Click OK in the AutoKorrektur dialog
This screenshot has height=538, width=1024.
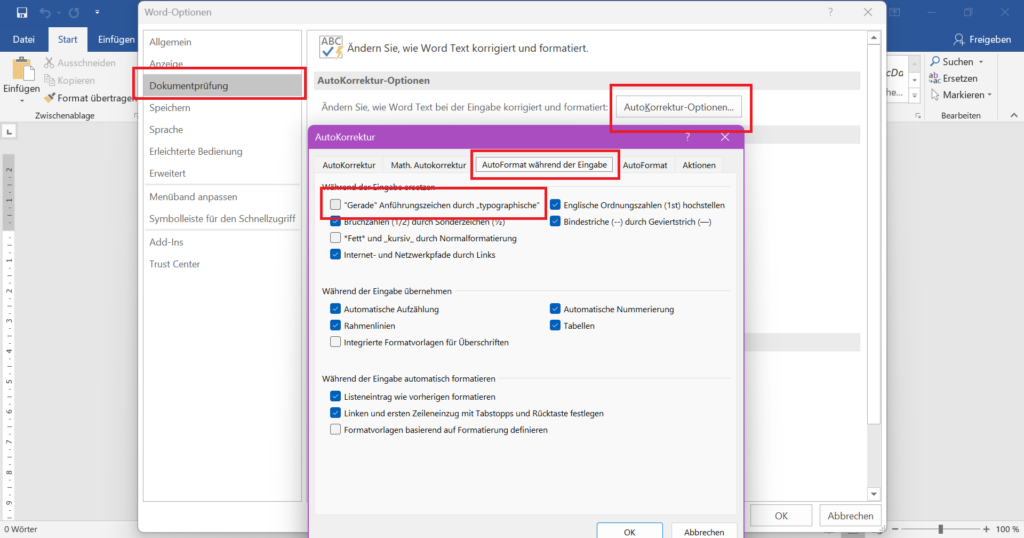point(629,530)
